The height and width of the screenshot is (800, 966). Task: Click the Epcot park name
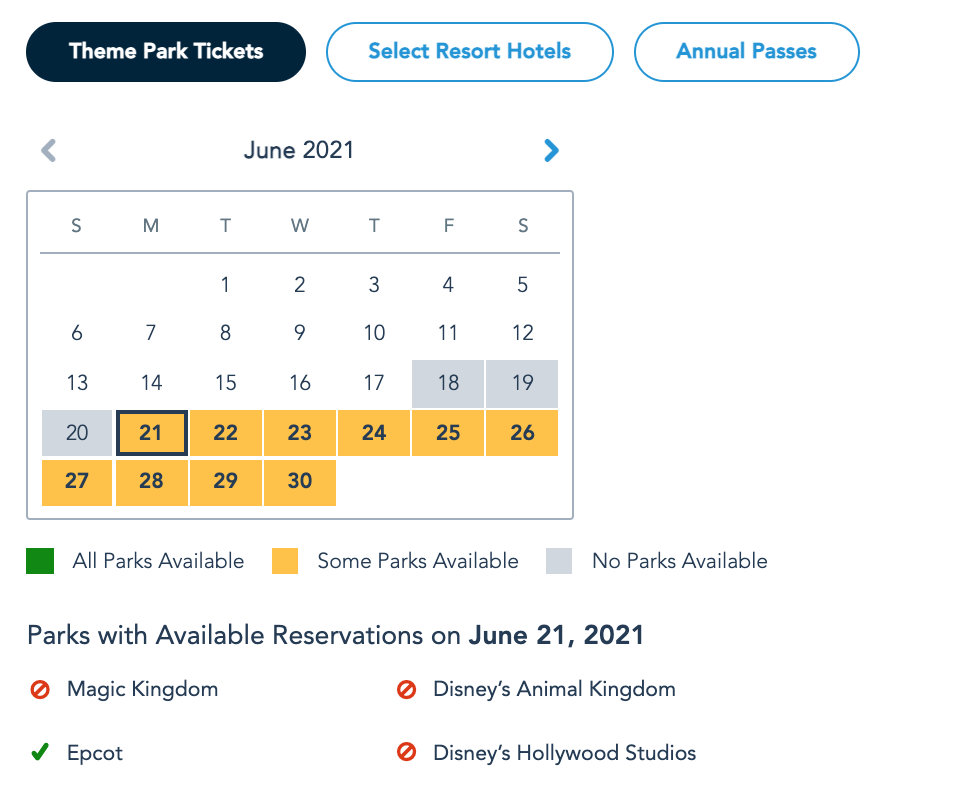pos(95,753)
